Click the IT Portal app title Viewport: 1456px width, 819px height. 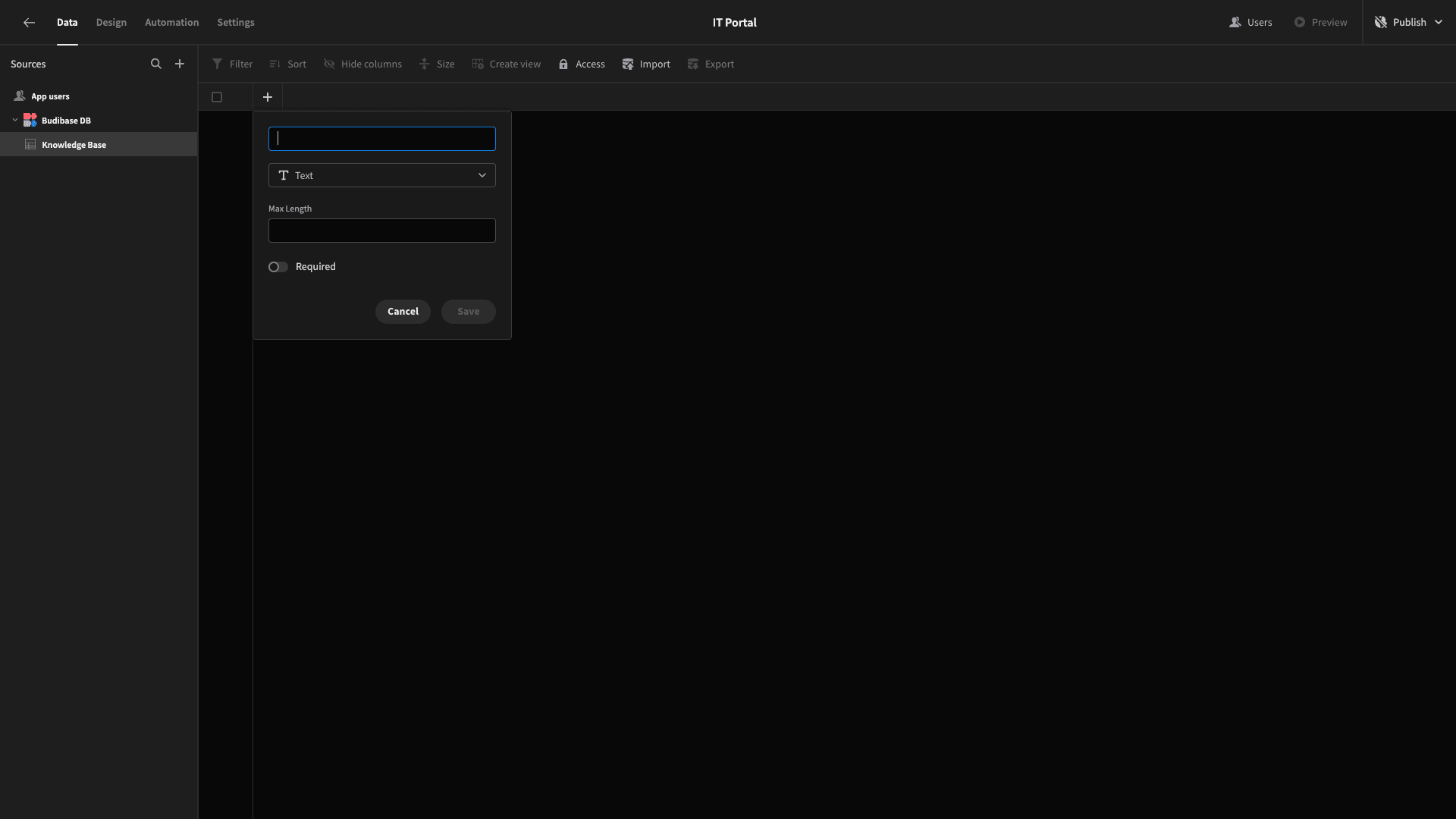[x=735, y=23]
